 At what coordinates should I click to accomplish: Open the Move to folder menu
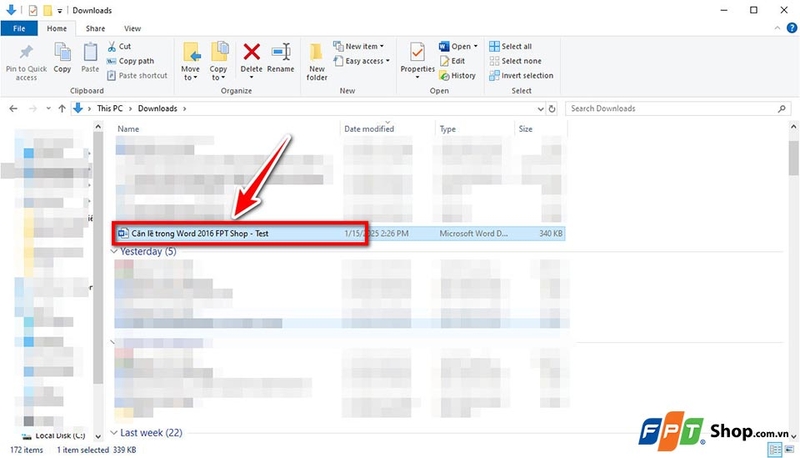pyautogui.click(x=190, y=61)
